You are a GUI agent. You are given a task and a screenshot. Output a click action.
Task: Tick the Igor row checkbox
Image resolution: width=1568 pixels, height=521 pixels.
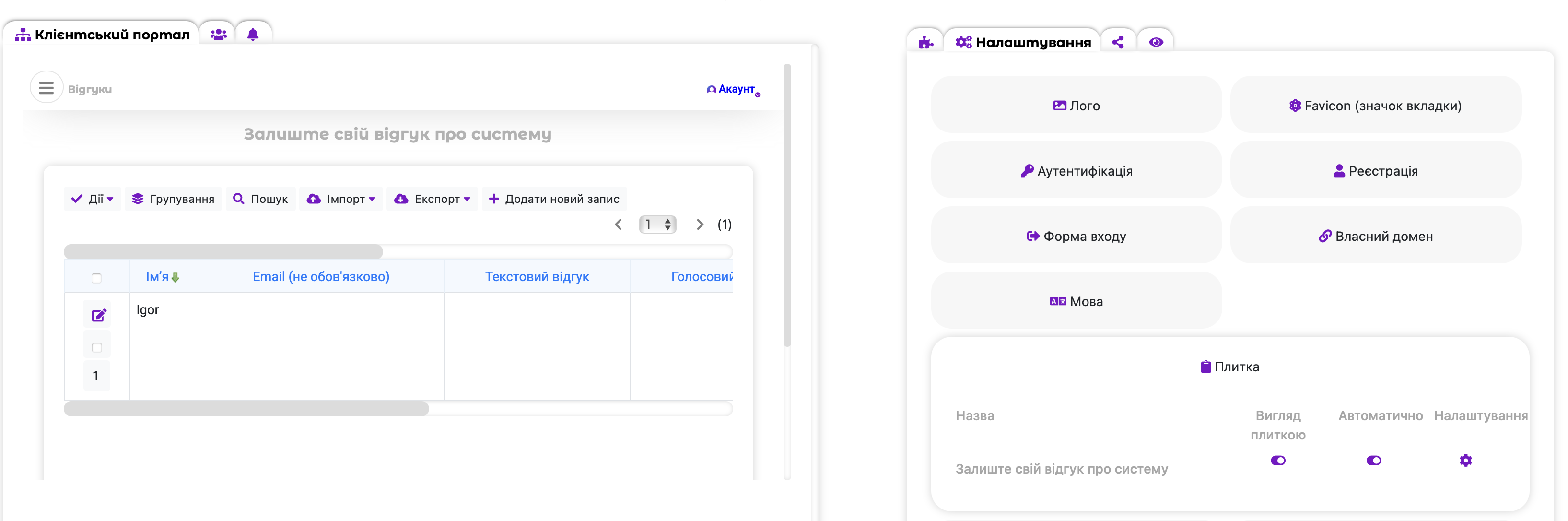point(96,347)
